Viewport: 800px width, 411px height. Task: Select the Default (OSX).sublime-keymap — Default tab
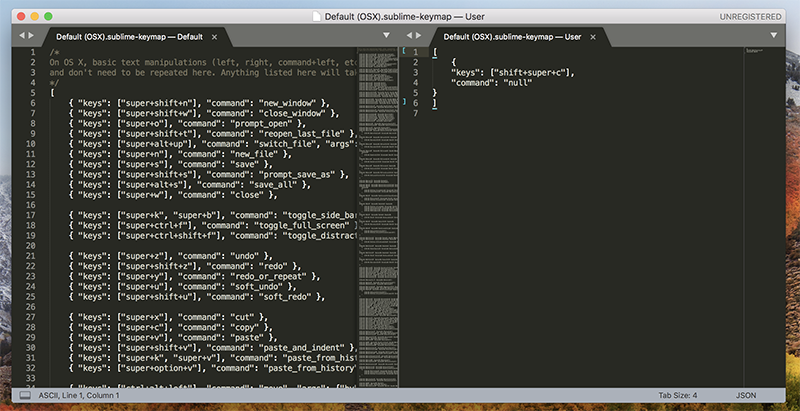pos(130,37)
